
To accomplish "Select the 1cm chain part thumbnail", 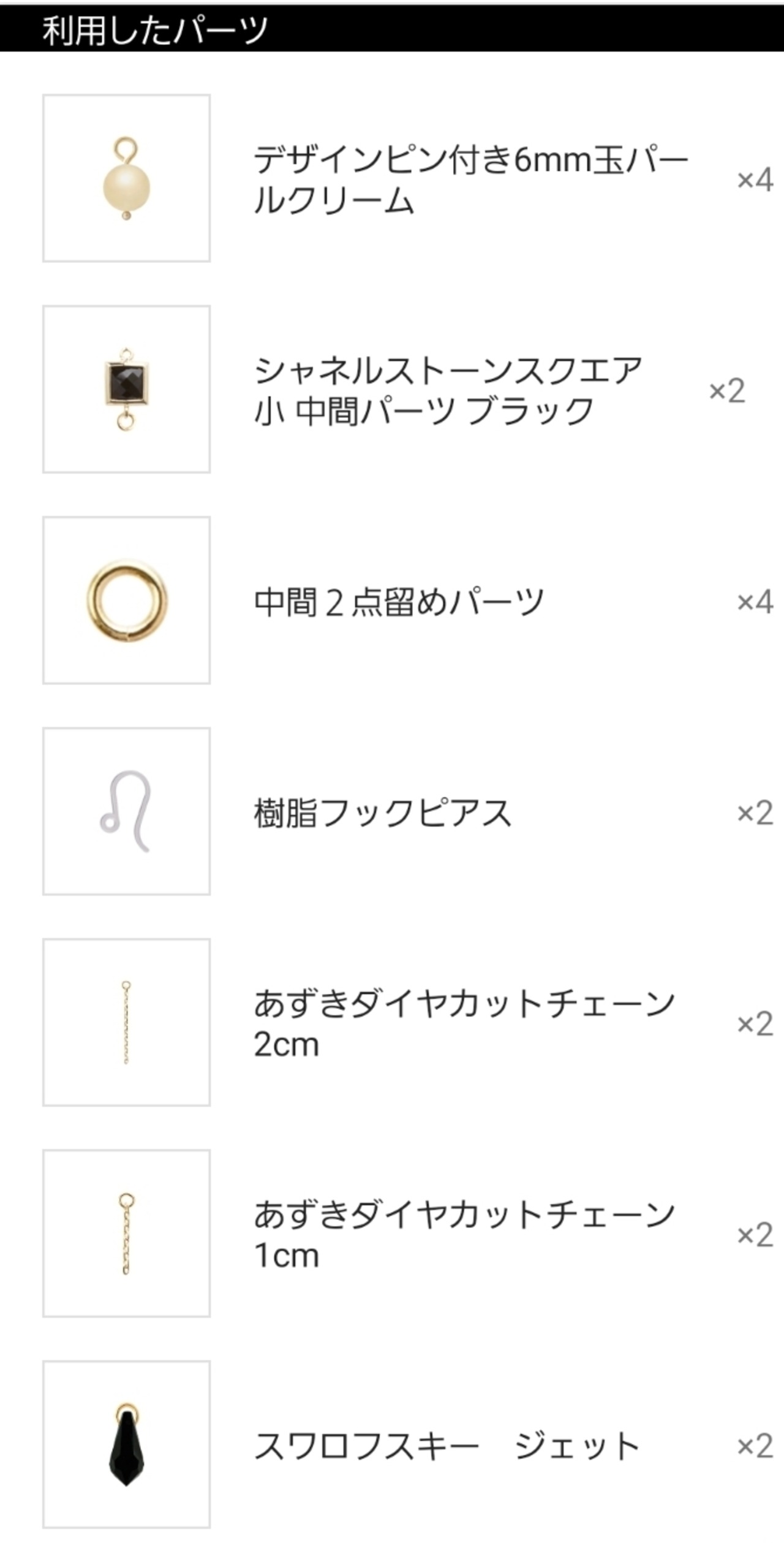I will coord(126,1234).
